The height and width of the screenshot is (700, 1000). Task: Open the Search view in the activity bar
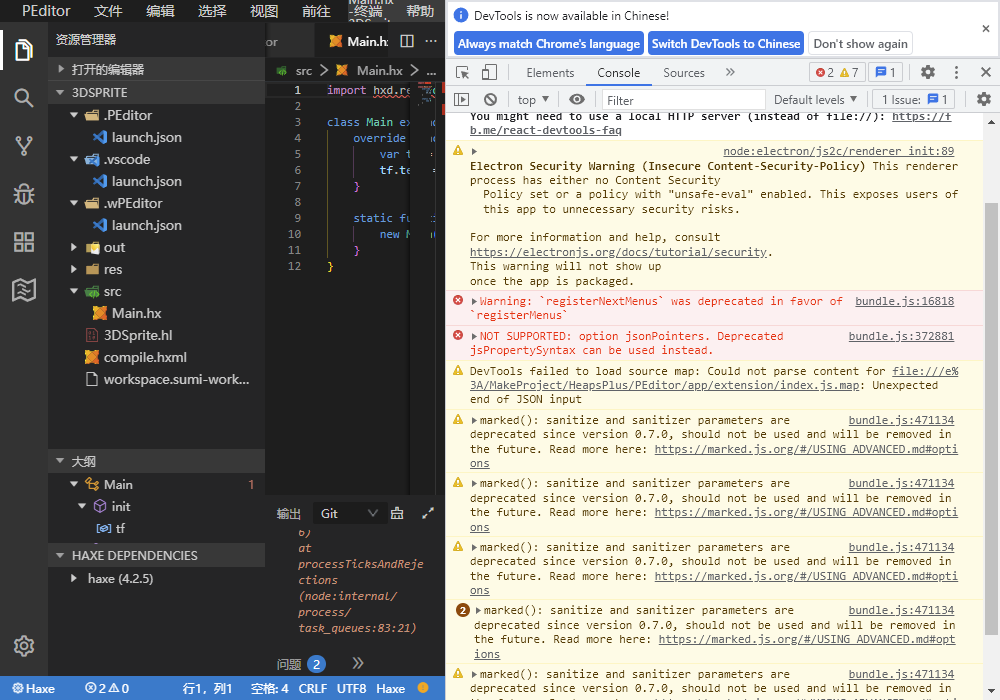[x=24, y=100]
